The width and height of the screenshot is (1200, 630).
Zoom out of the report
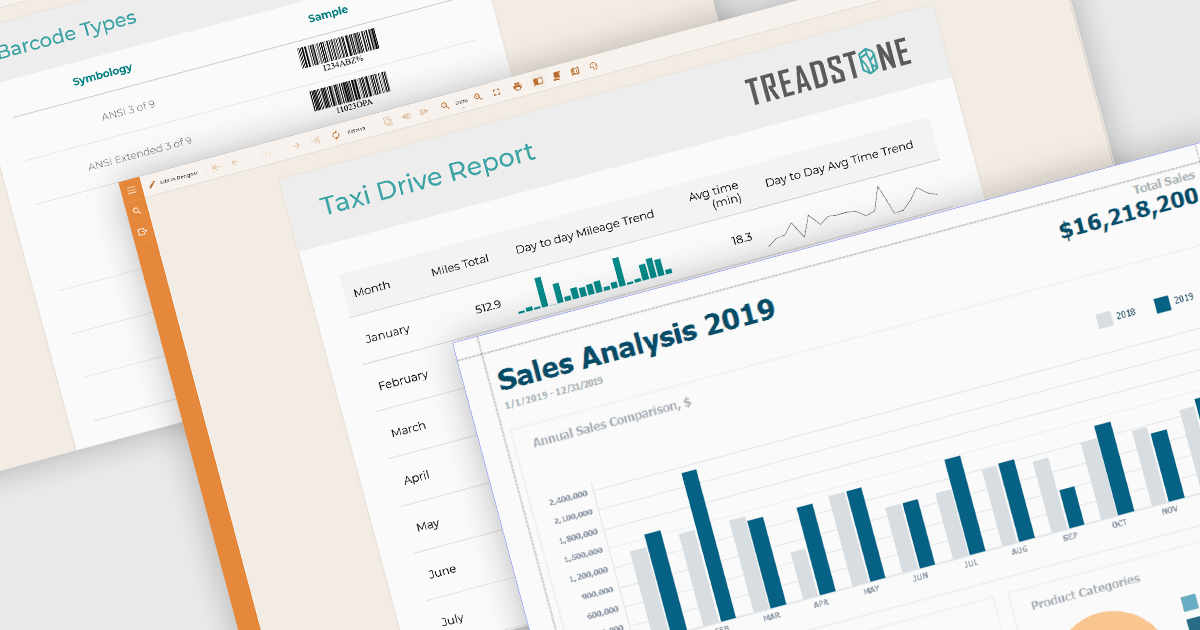click(445, 105)
